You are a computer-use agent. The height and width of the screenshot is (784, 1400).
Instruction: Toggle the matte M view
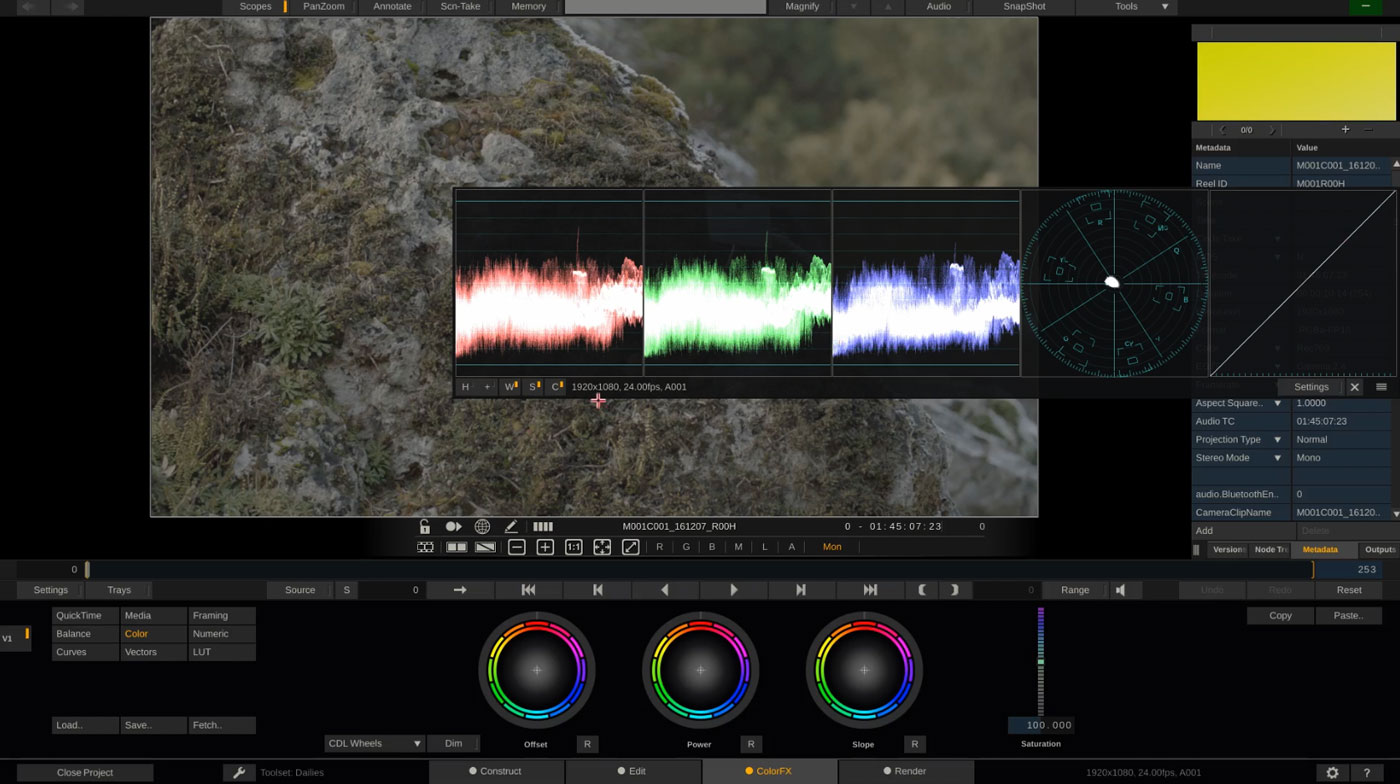pyautogui.click(x=738, y=547)
